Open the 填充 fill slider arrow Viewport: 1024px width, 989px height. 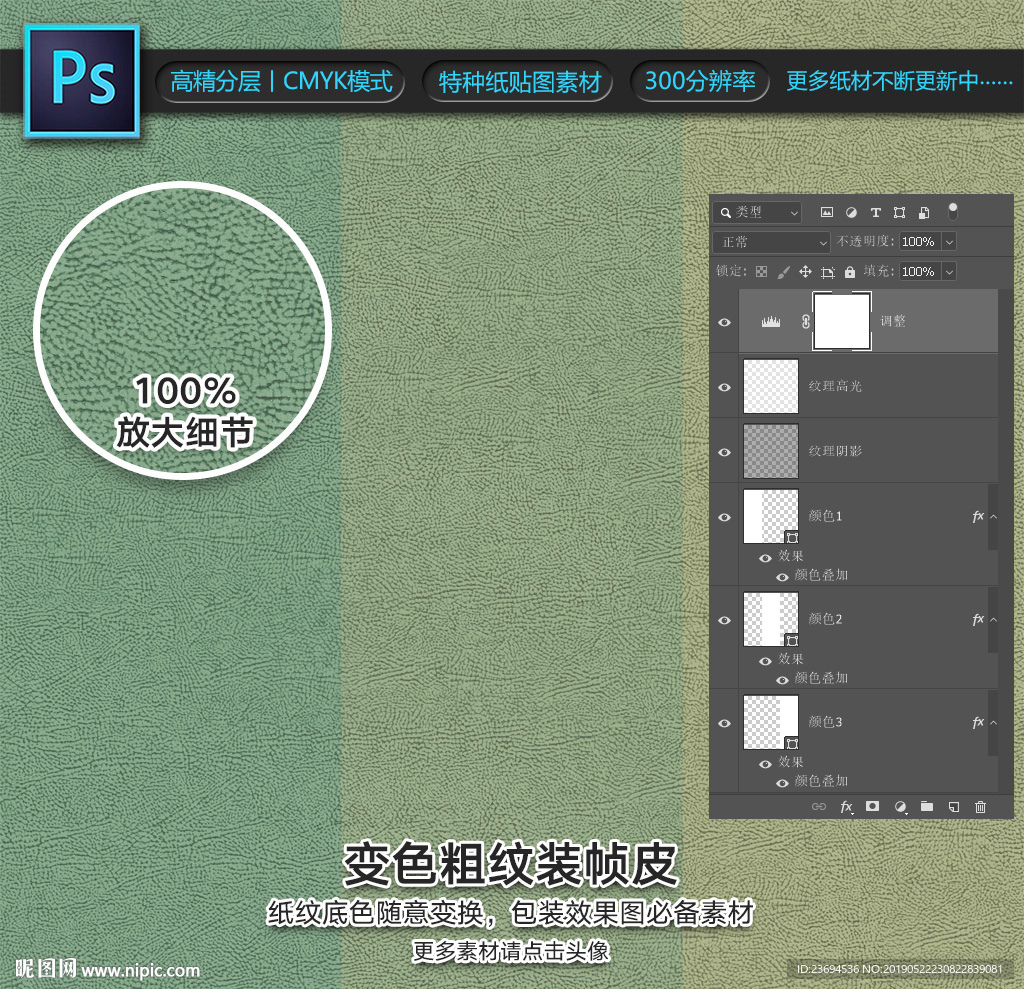point(950,272)
